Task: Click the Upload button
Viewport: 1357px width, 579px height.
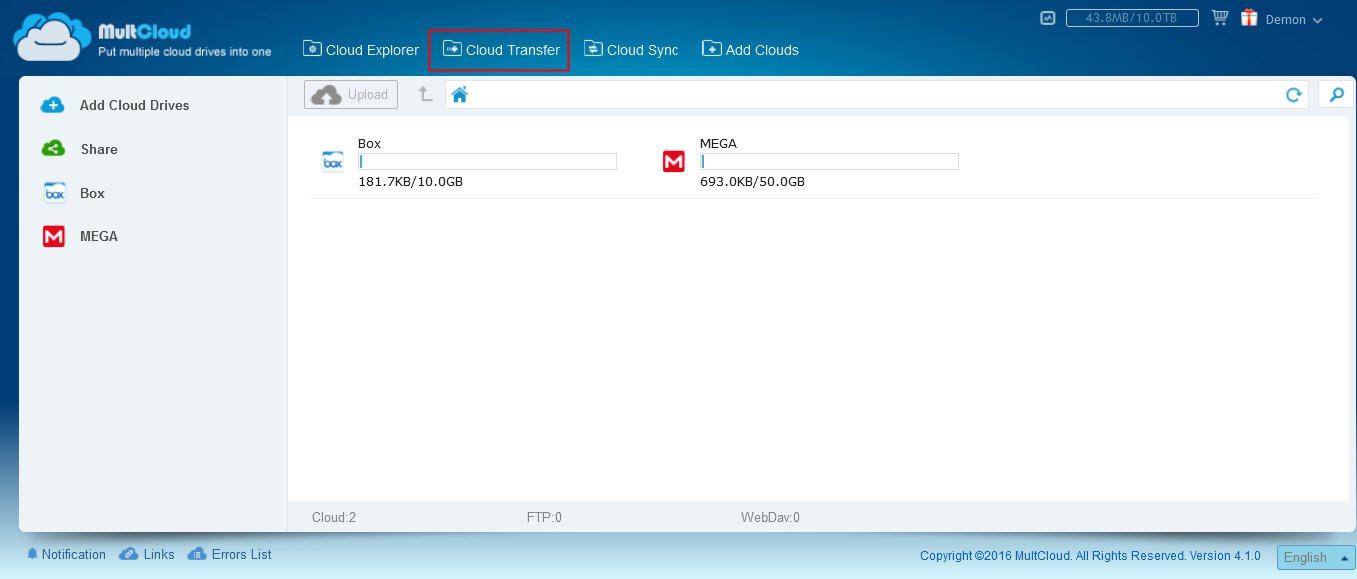Action: pyautogui.click(x=351, y=95)
